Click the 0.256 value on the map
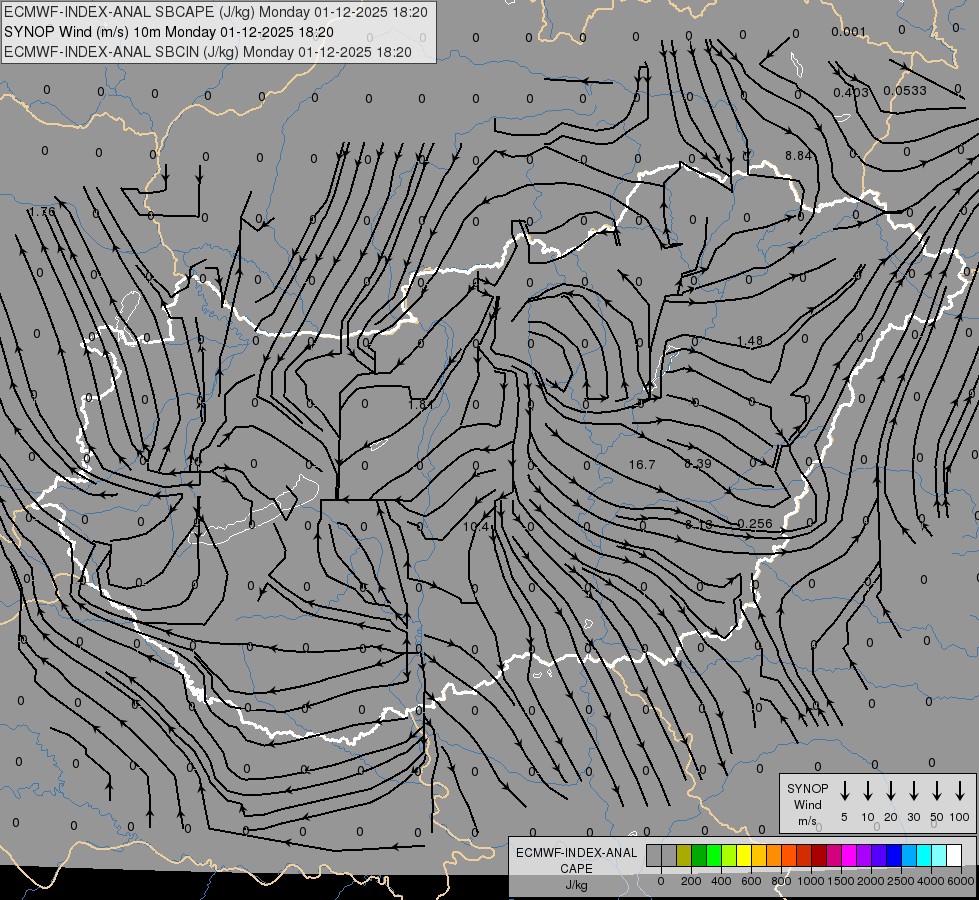The image size is (979, 900). [755, 524]
